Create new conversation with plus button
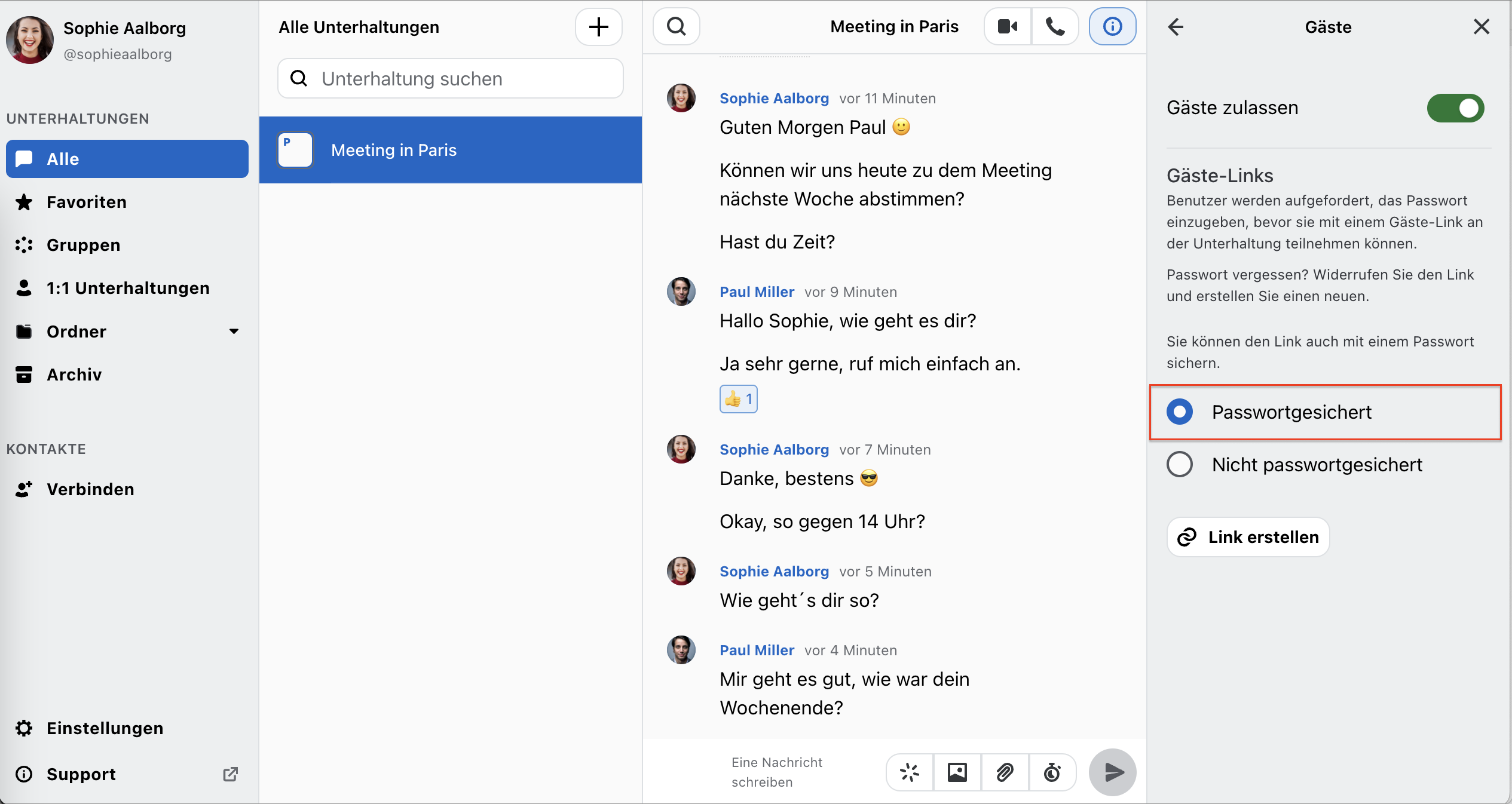 click(599, 27)
